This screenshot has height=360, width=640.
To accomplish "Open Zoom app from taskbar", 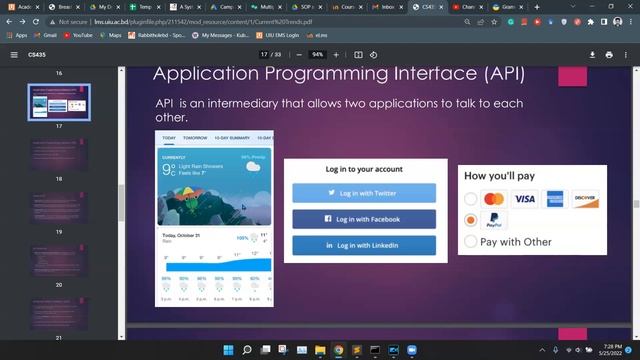I will 412,350.
